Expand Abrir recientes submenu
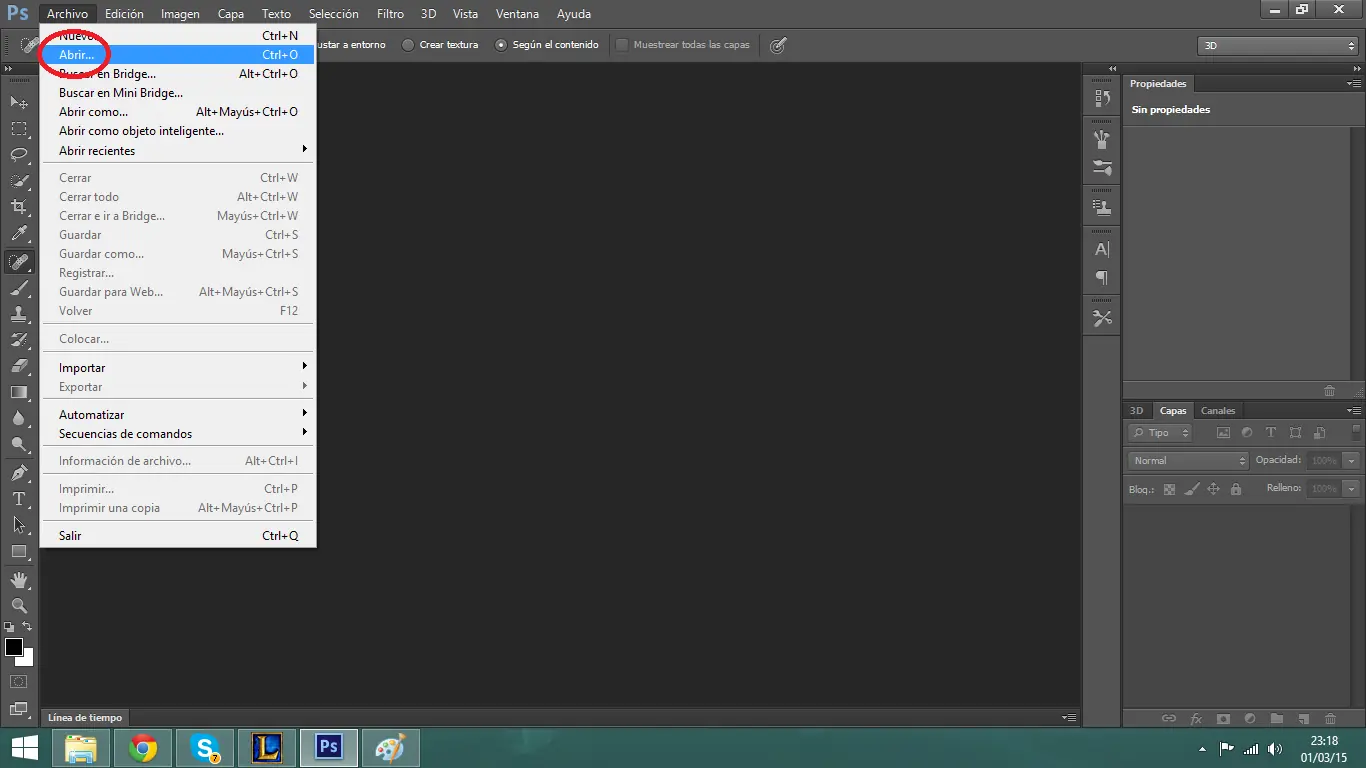This screenshot has width=1366, height=768. click(178, 151)
